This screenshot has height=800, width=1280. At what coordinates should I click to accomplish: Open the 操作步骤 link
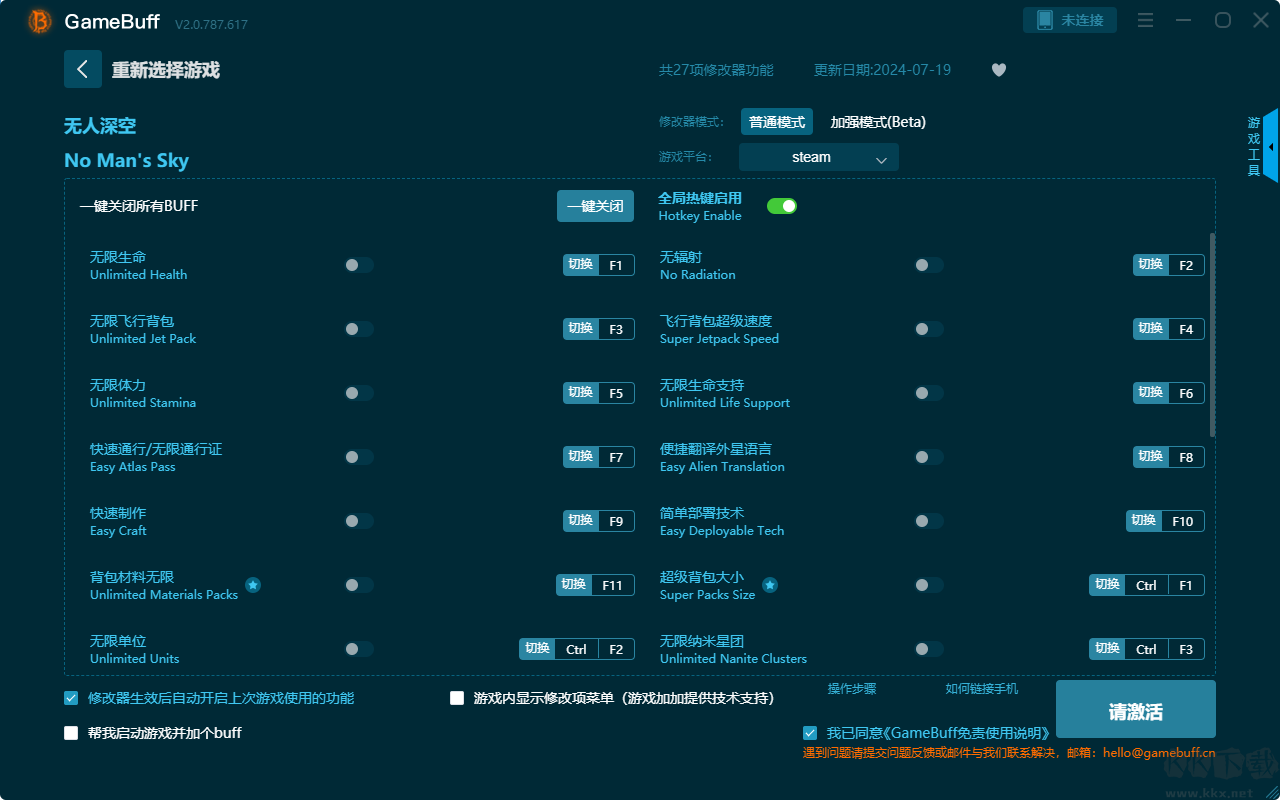(852, 688)
